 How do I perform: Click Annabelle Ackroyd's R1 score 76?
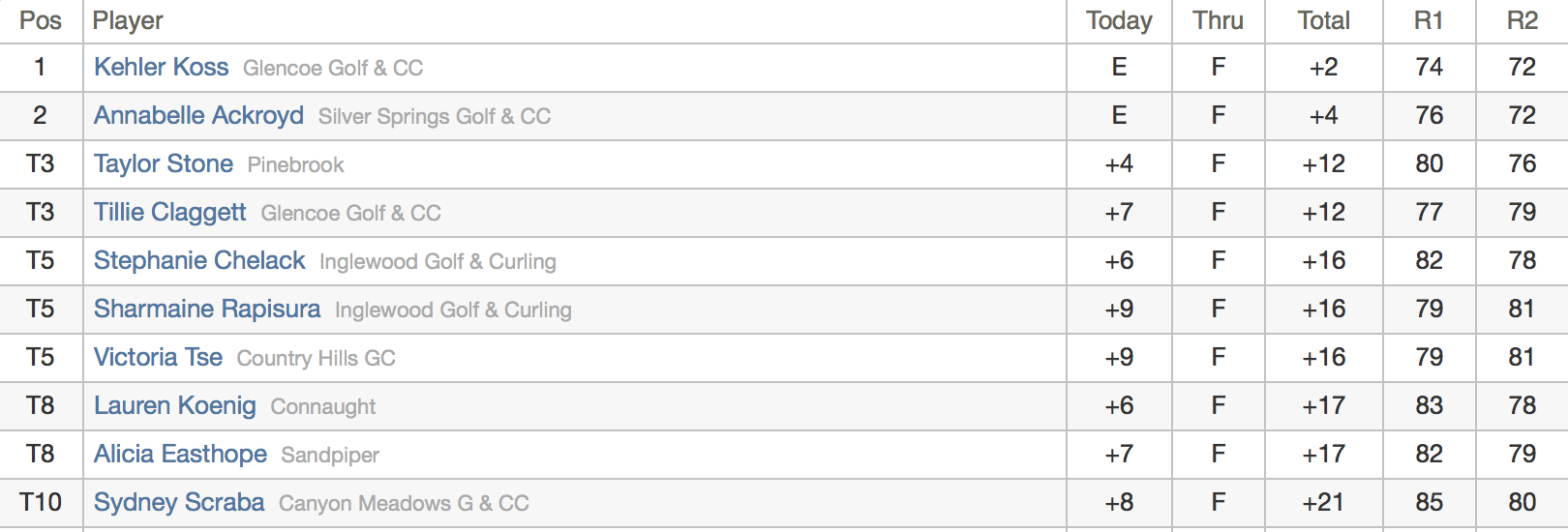pyautogui.click(x=1429, y=115)
